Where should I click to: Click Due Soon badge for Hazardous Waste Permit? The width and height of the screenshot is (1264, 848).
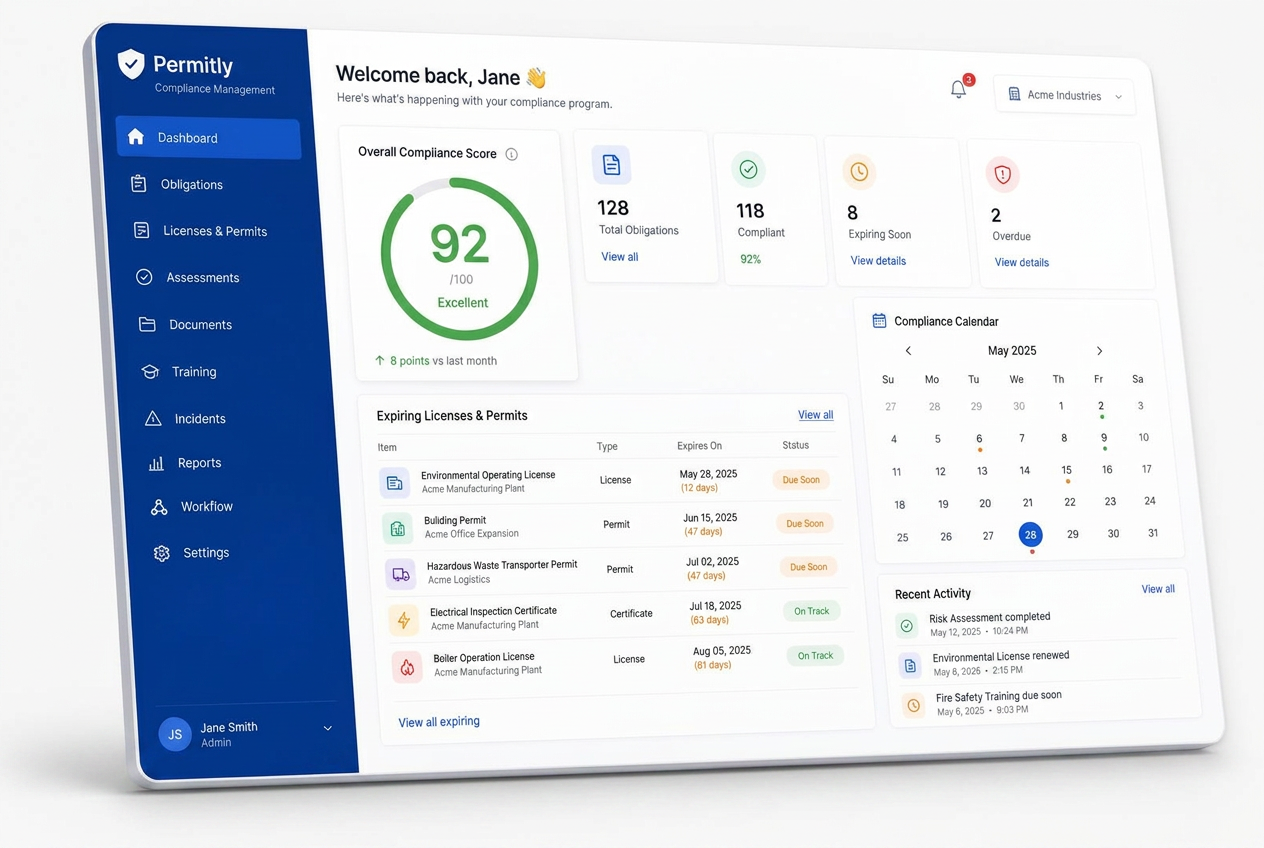tap(809, 567)
